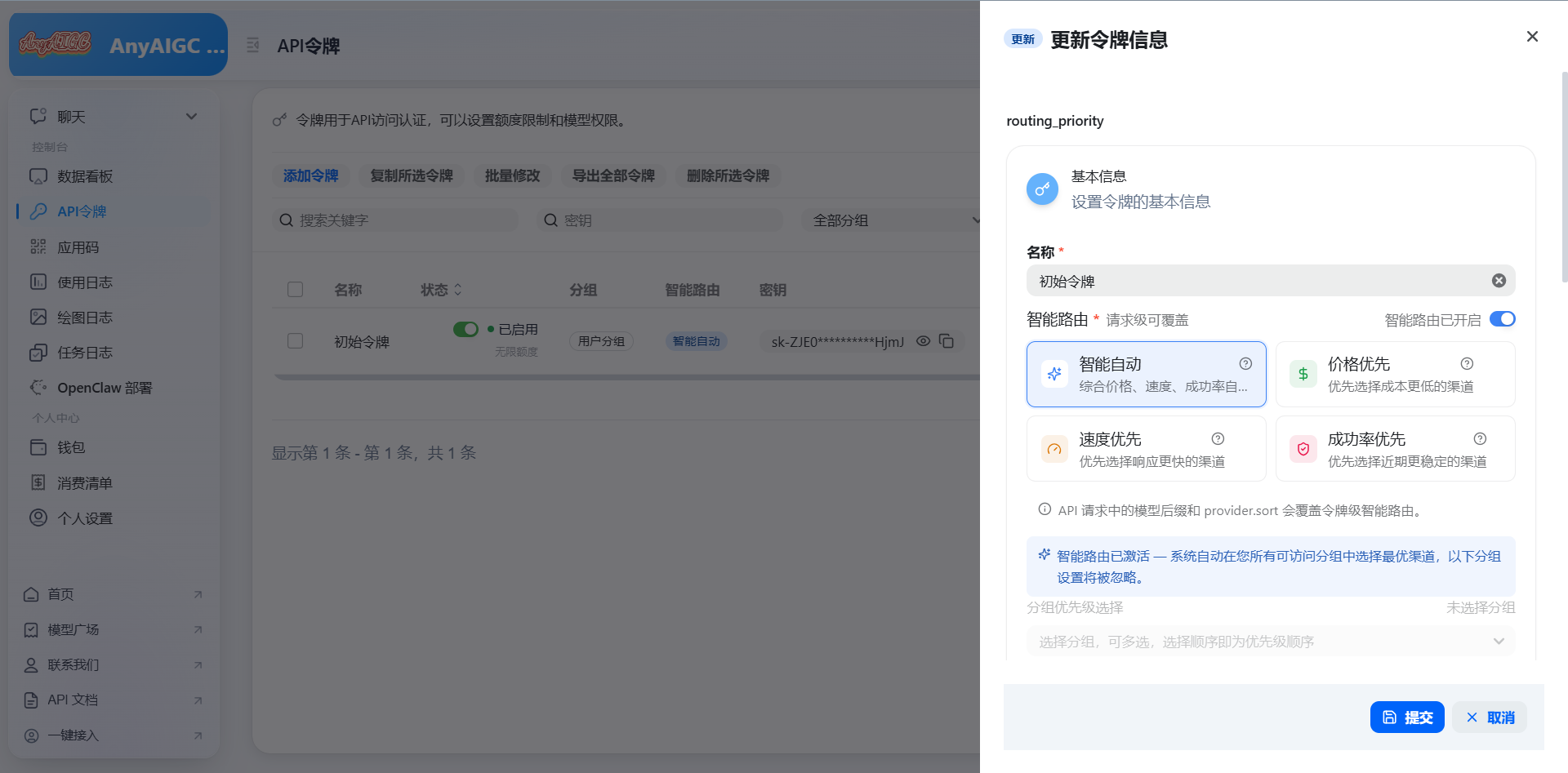The width and height of the screenshot is (1568, 773).
Task: Open 首页 external link arrow
Action: 198,594
